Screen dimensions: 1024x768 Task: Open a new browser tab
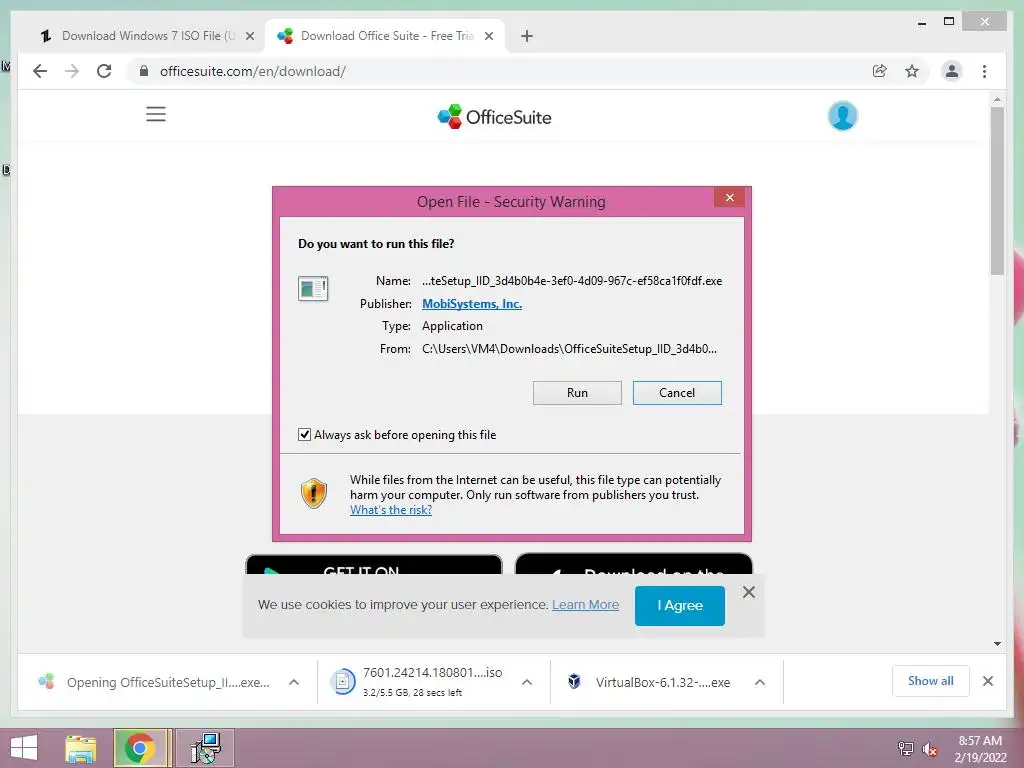click(x=527, y=36)
